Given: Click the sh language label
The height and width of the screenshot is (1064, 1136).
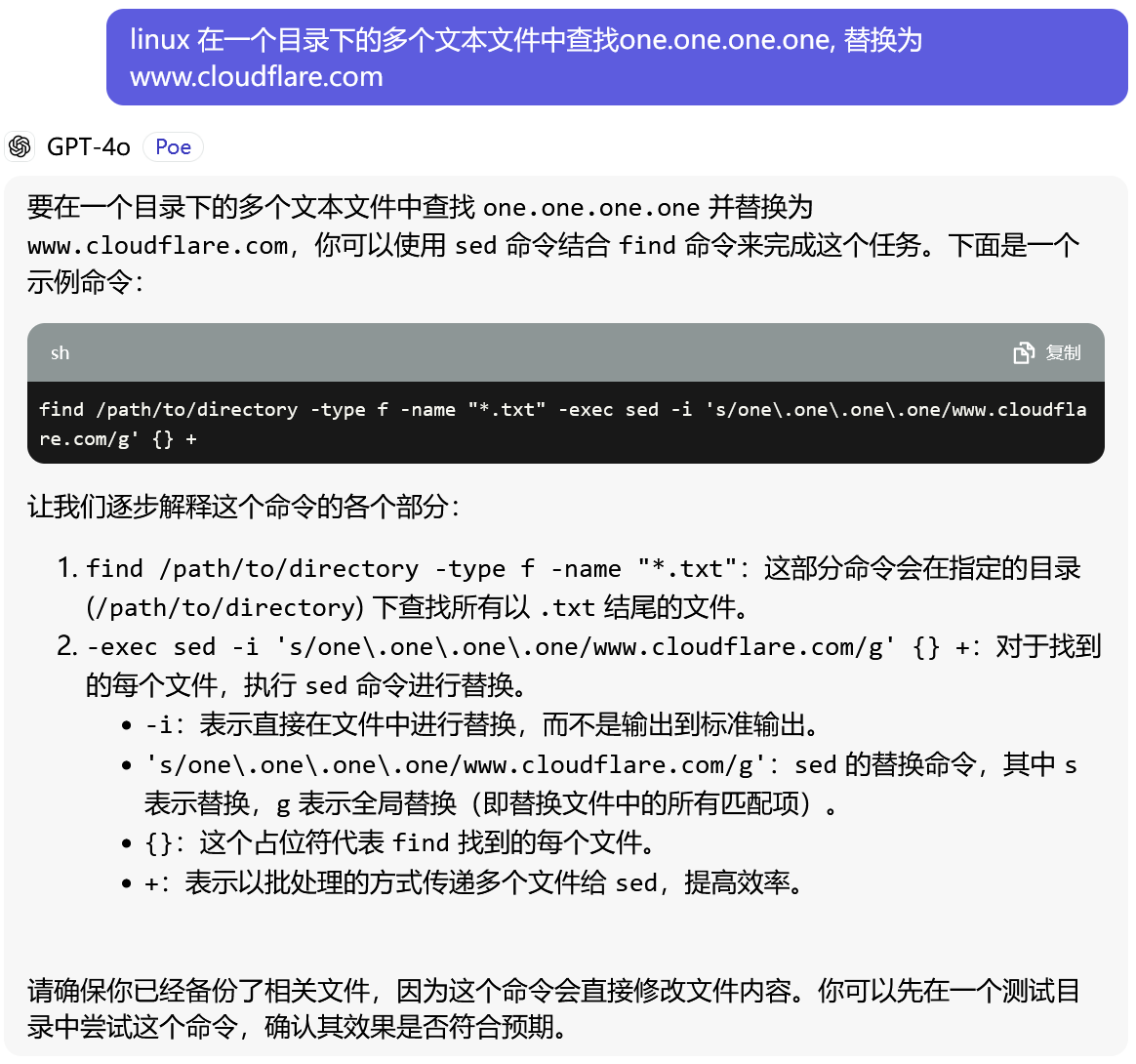Looking at the screenshot, I should coord(61,353).
